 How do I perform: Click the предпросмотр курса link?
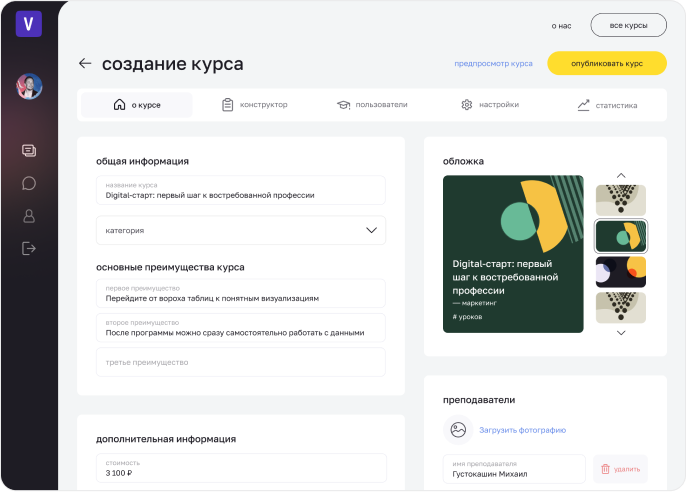click(493, 63)
